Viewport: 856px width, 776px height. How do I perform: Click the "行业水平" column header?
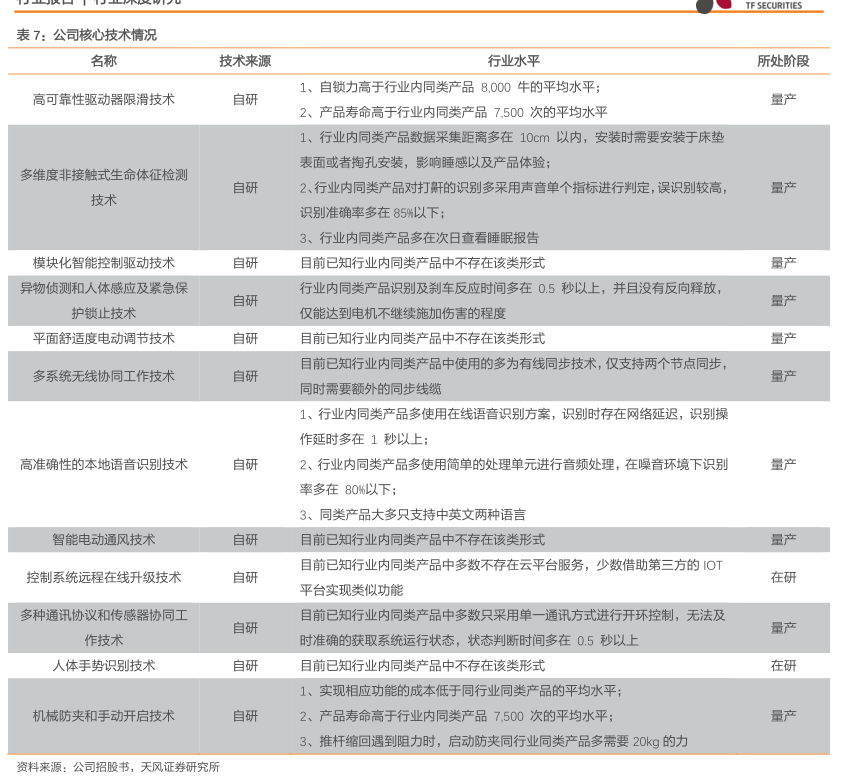coord(514,61)
